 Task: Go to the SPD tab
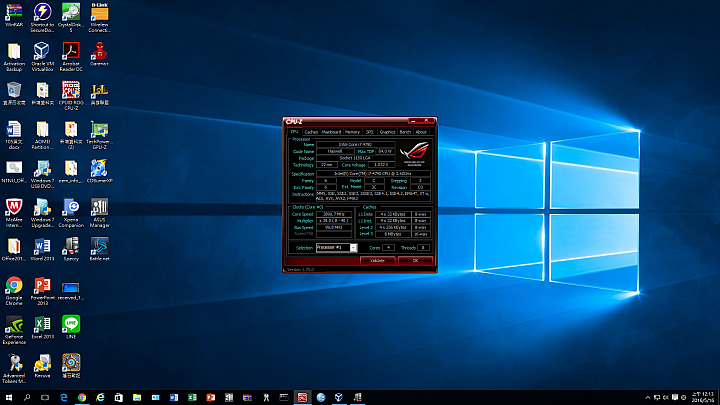pos(369,131)
